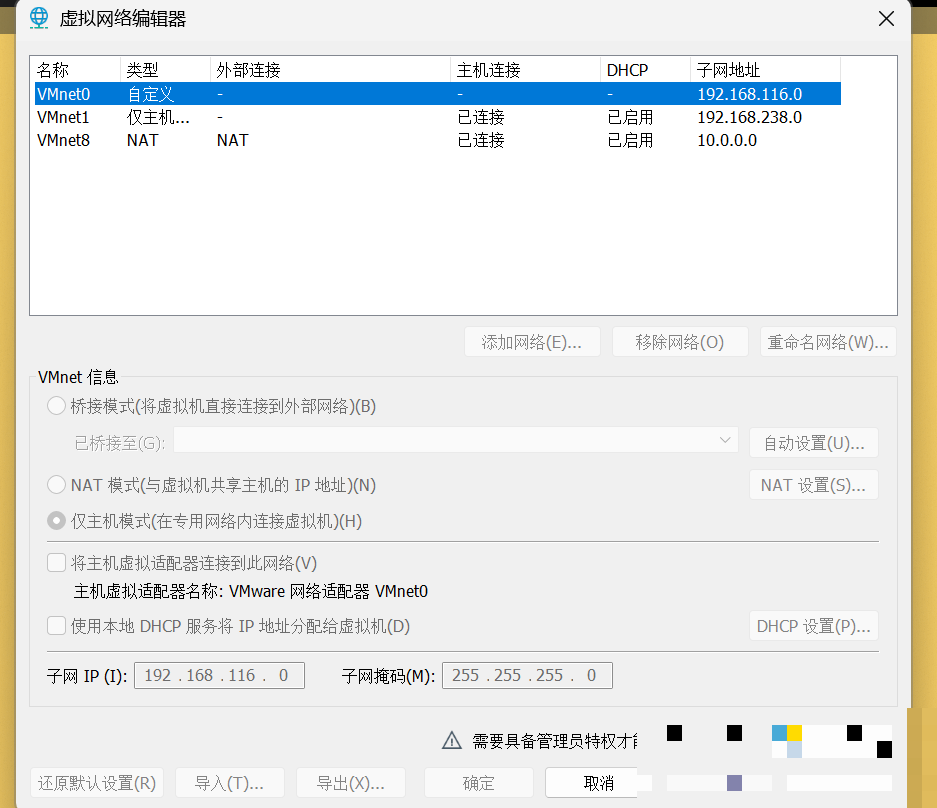Click the 确定 button

click(479, 783)
